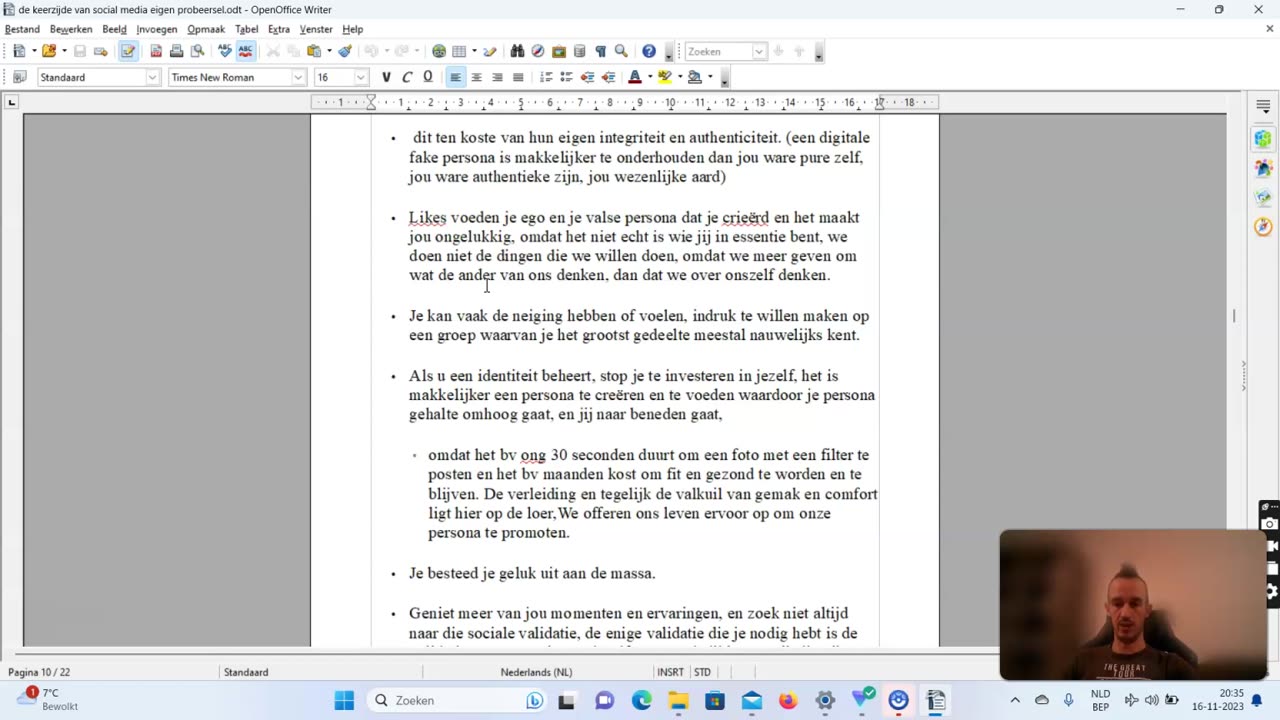Image resolution: width=1280 pixels, height=720 pixels.
Task: Open the Times New Roman font dropdown
Action: pyautogui.click(x=298, y=77)
